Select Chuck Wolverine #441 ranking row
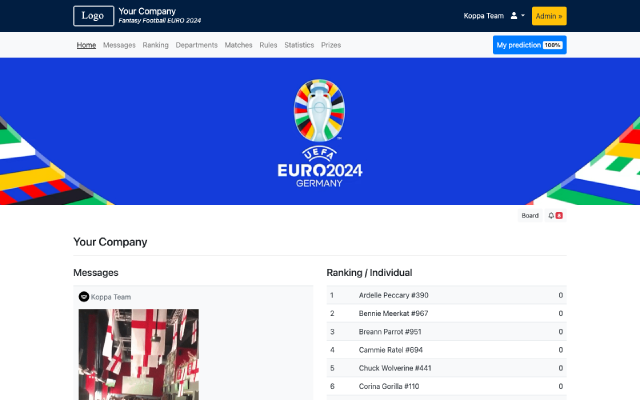This screenshot has height=400, width=640. click(447, 368)
